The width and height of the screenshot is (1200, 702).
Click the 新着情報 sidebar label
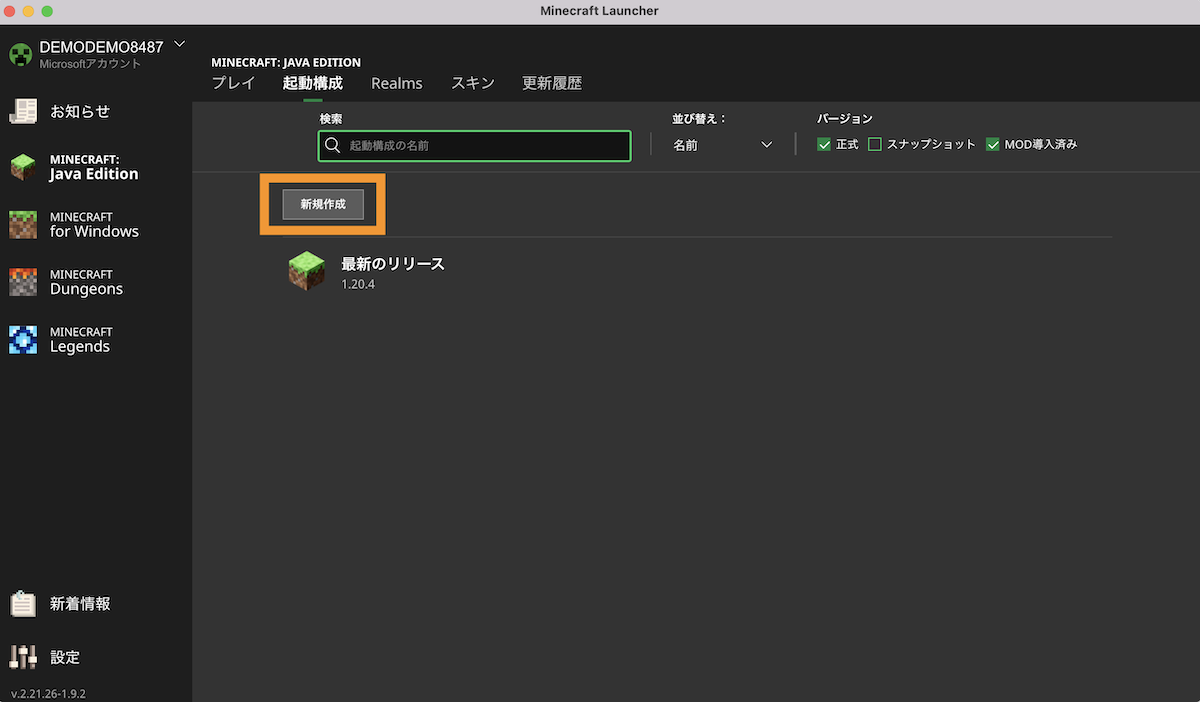click(80, 604)
